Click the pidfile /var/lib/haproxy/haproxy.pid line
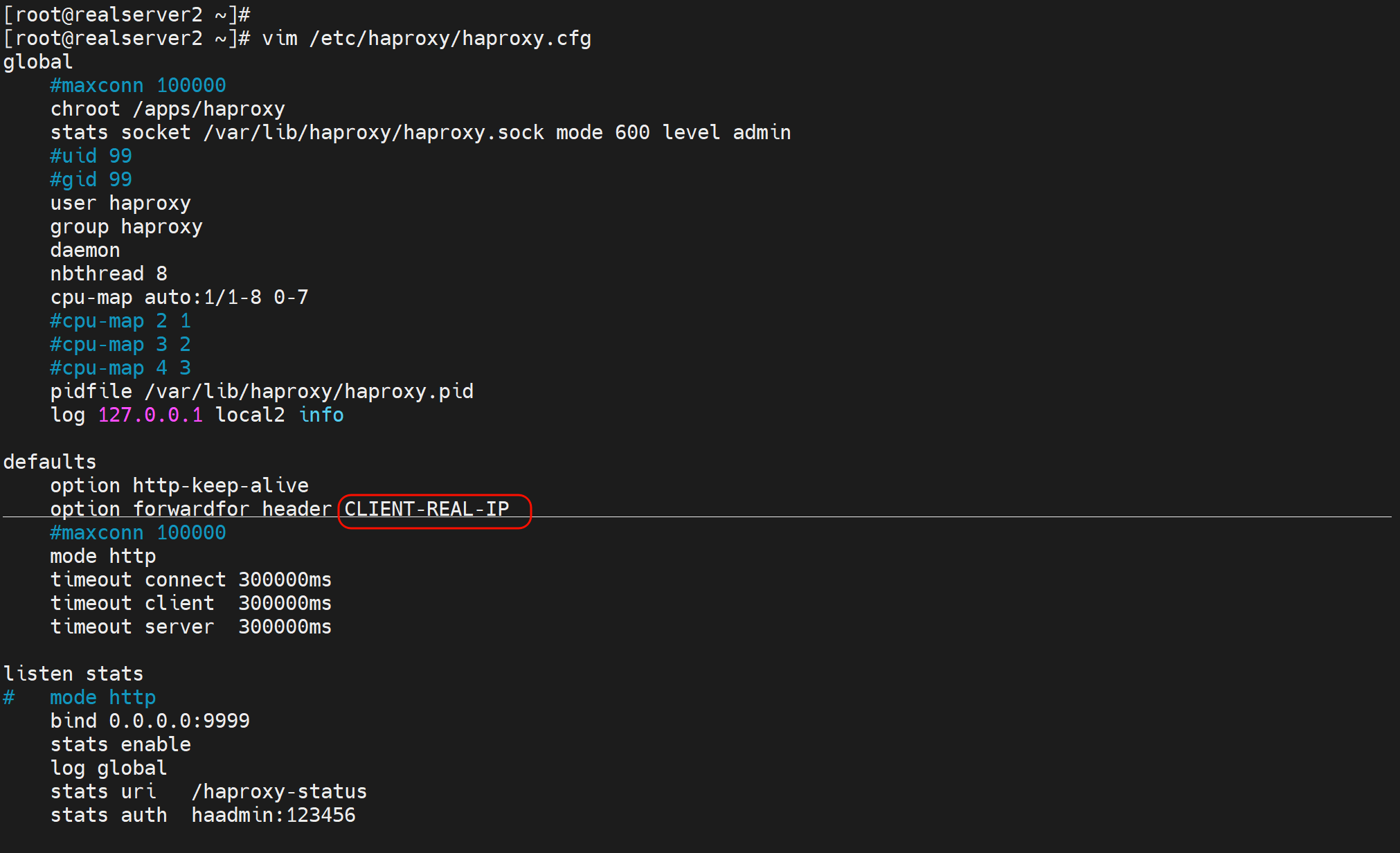The width and height of the screenshot is (1400, 853). (262, 392)
